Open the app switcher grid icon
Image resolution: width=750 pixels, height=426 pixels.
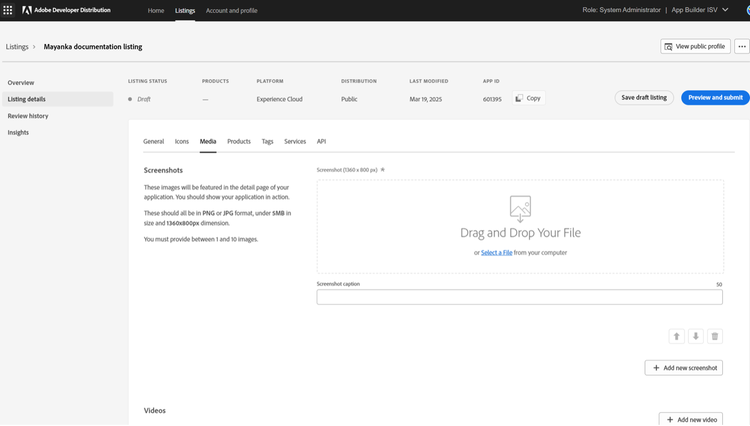(x=8, y=10)
